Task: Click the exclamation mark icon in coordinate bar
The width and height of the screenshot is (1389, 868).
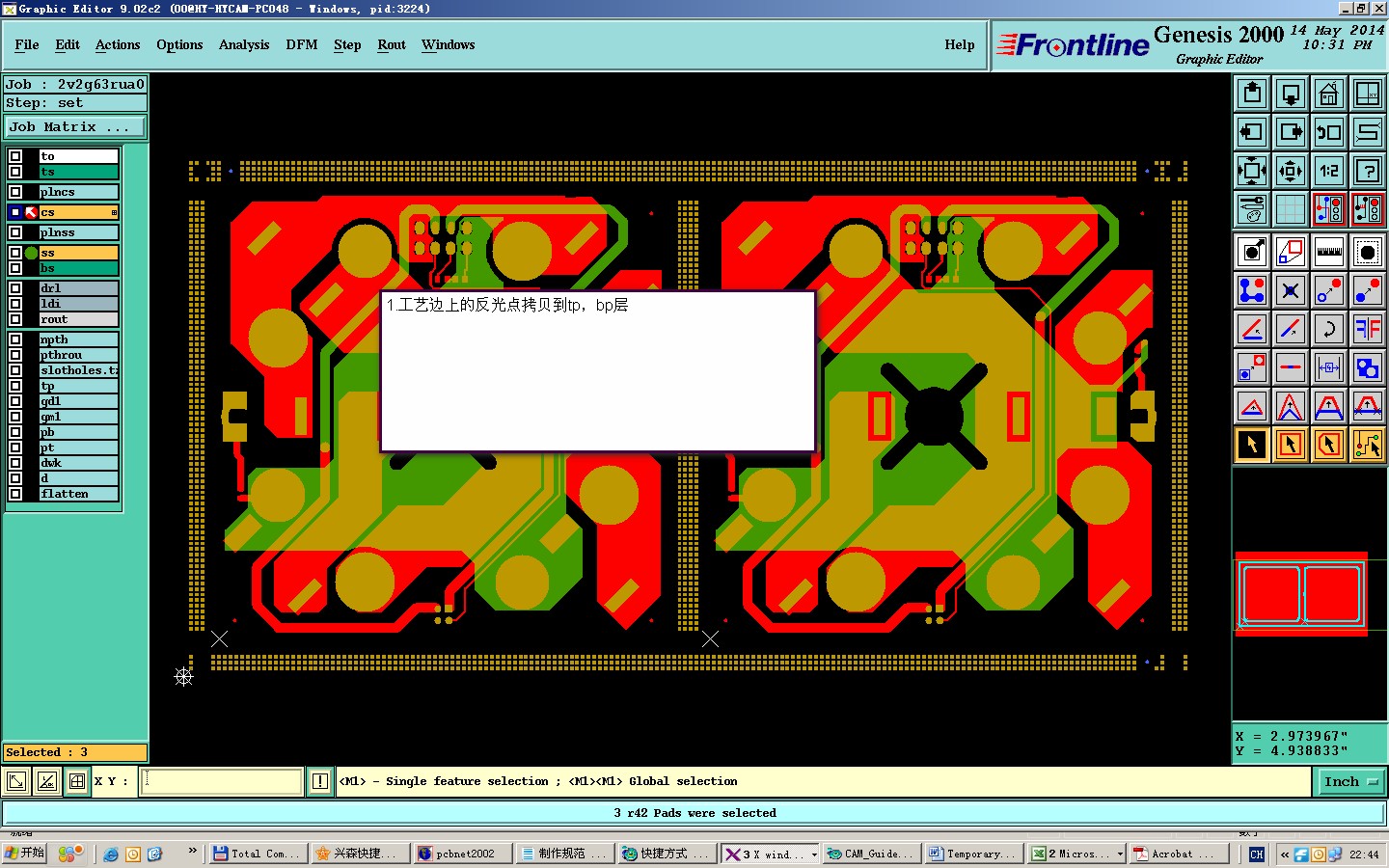Action: pos(320,781)
